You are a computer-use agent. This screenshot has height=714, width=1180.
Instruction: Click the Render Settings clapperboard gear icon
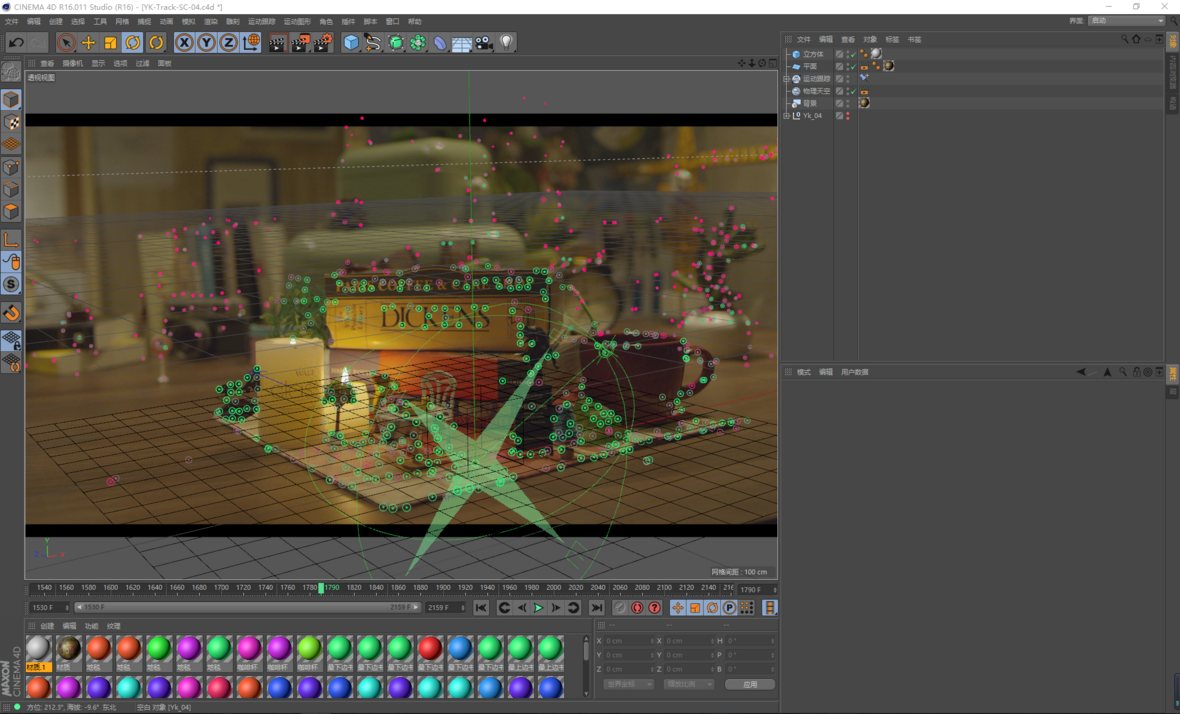tap(323, 42)
